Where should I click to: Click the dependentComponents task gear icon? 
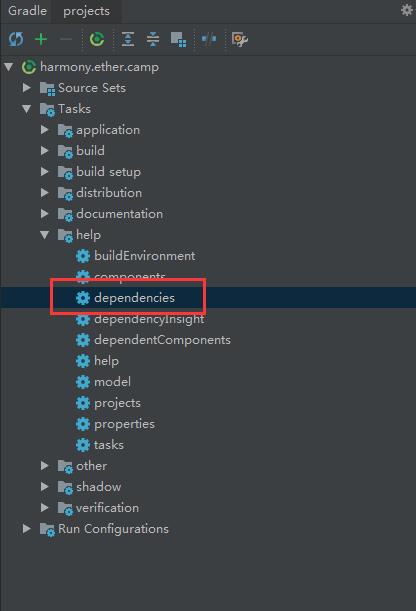click(83, 340)
